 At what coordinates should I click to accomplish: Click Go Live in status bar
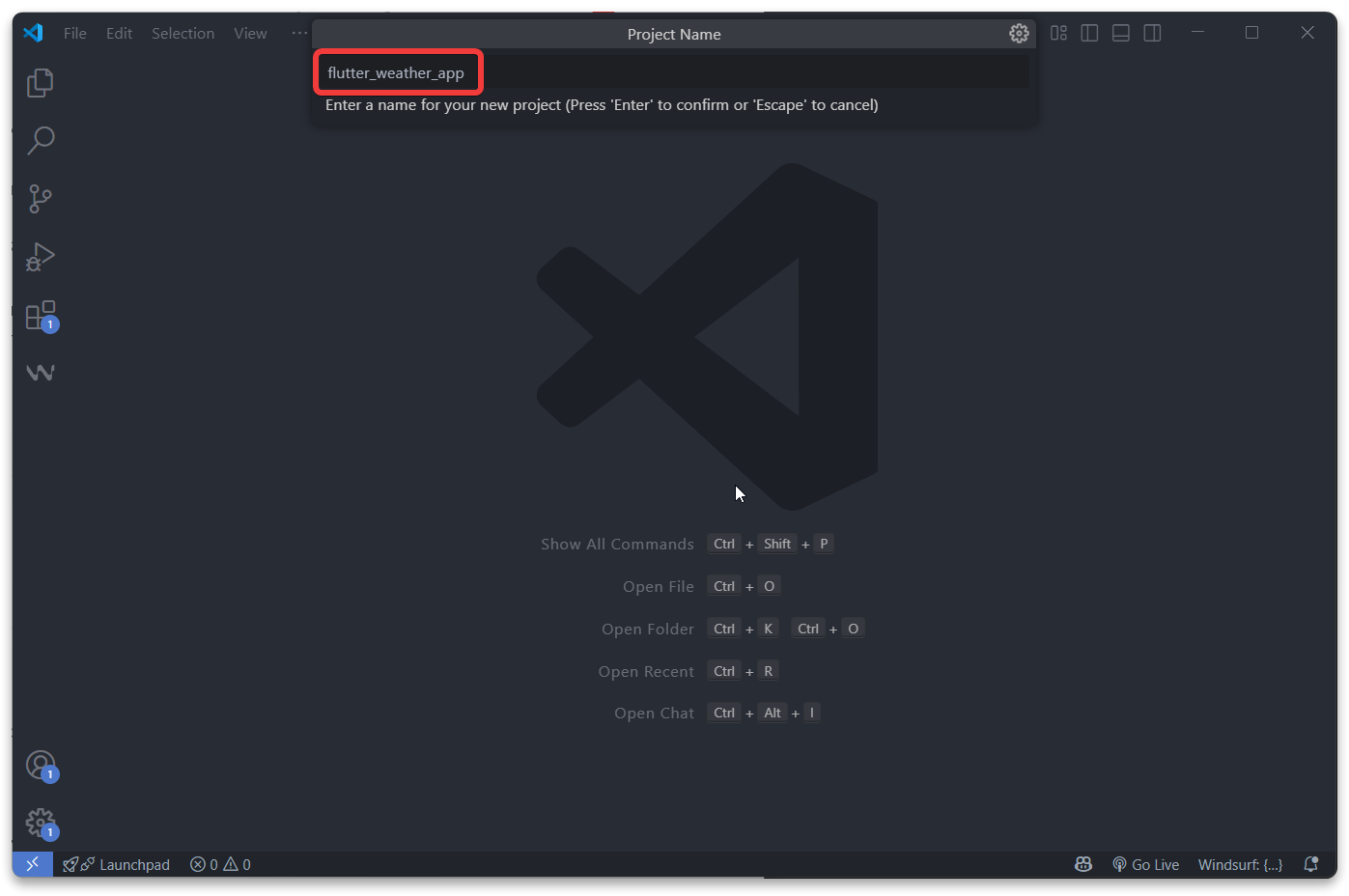click(x=1146, y=864)
